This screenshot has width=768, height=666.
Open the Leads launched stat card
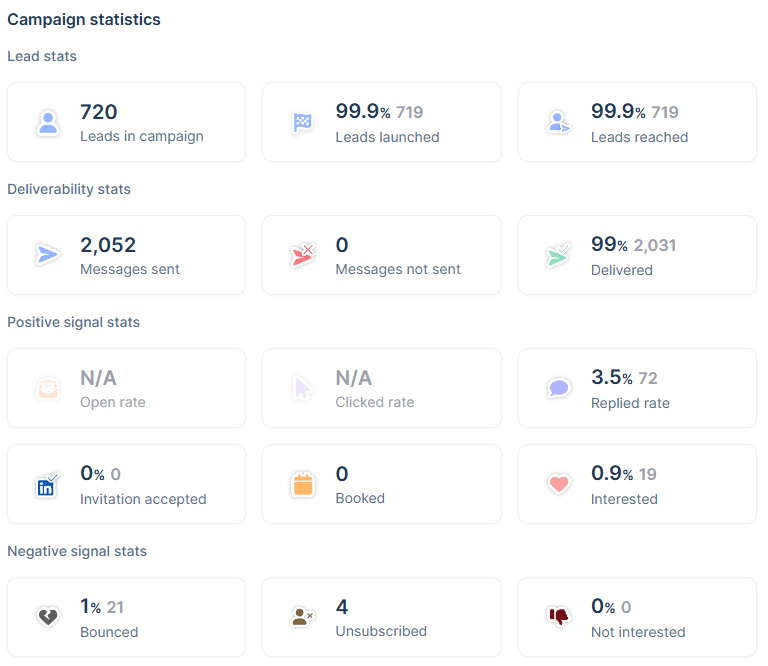pyautogui.click(x=382, y=122)
